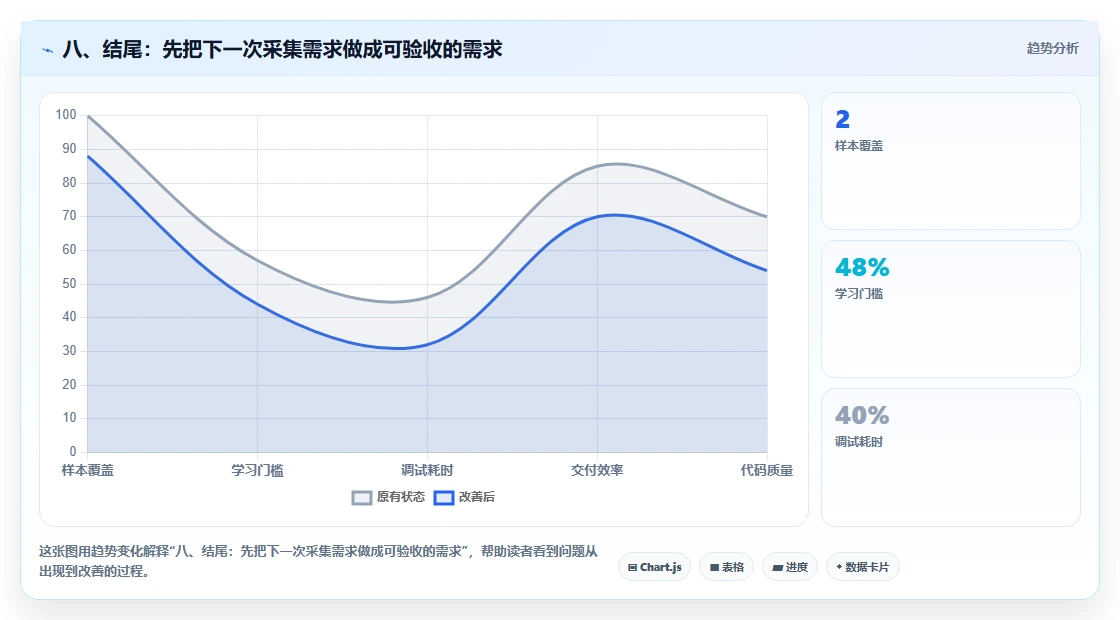Toggle the 原有状态 legend entry

(x=389, y=497)
